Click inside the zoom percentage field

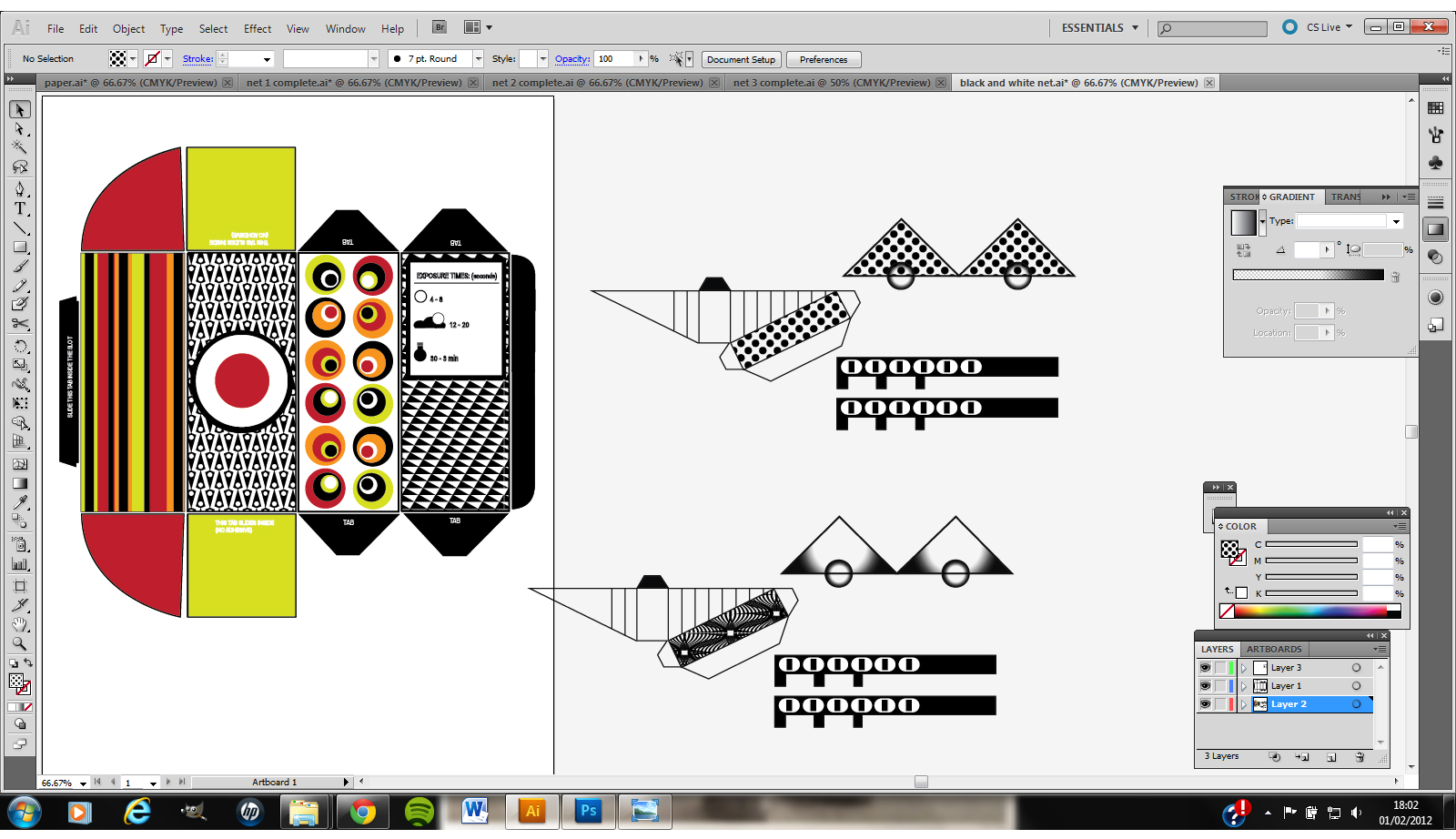click(x=56, y=781)
